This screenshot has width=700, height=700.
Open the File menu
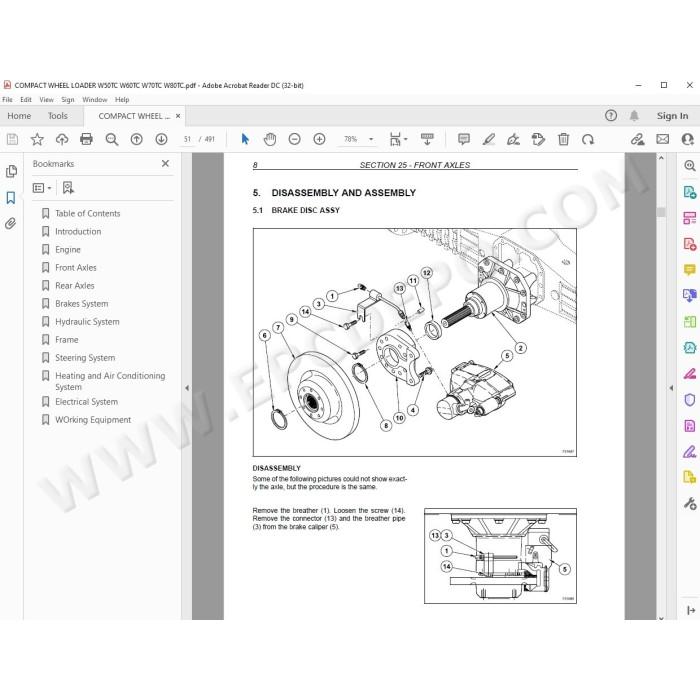tap(8, 100)
